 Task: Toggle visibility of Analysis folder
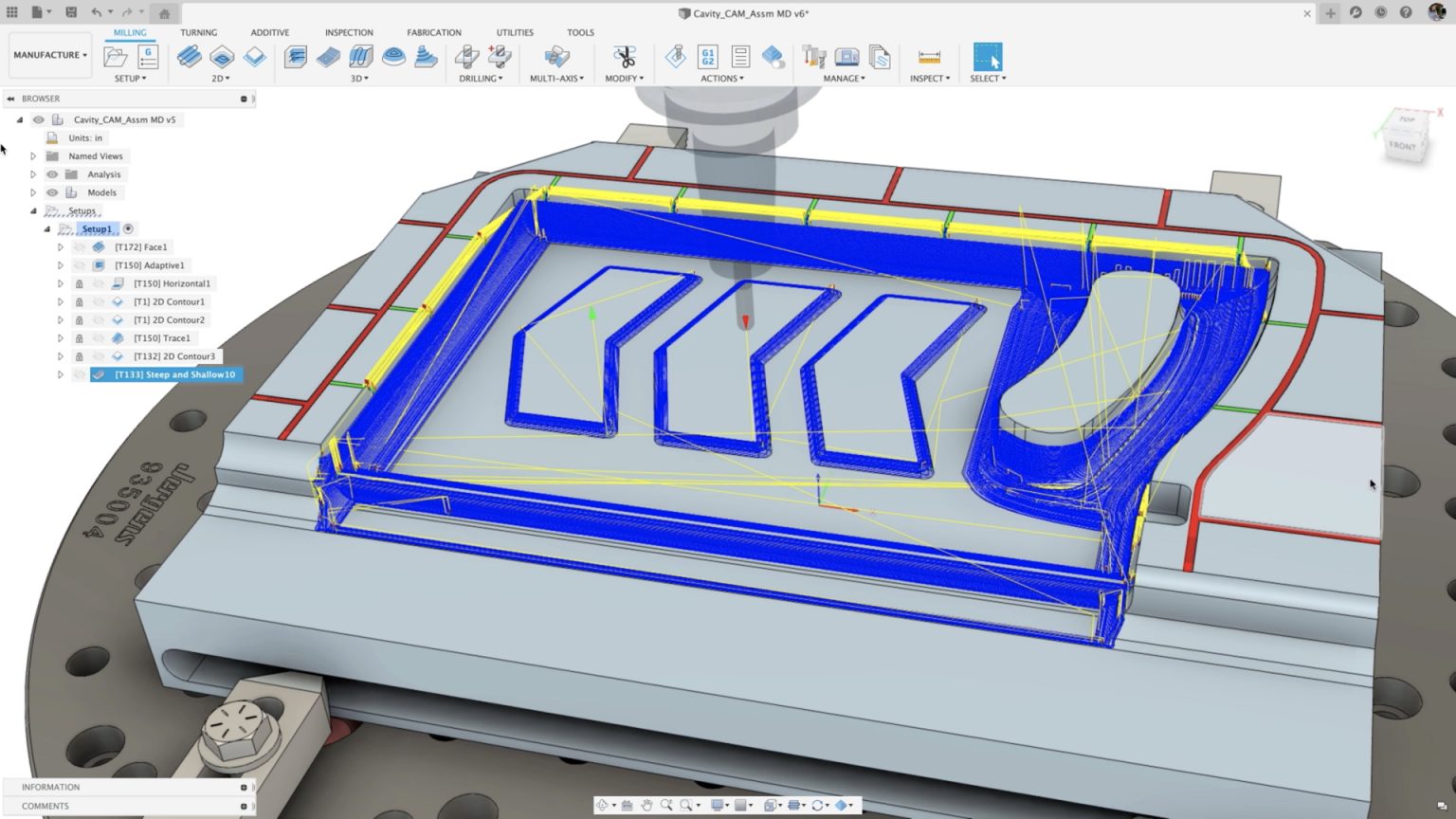(52, 174)
